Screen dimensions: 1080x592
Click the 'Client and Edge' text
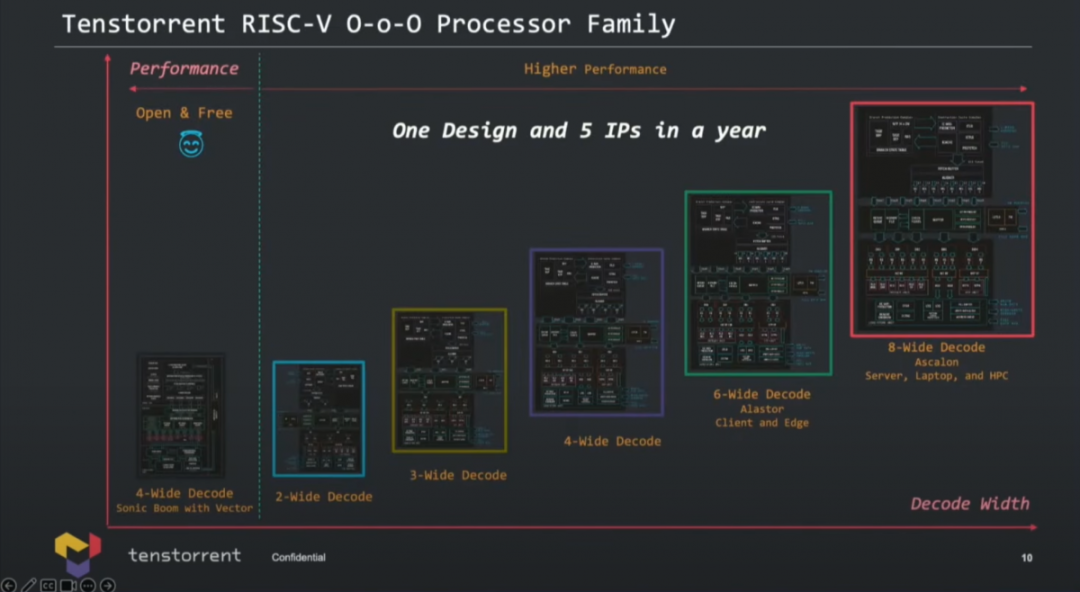tap(762, 422)
